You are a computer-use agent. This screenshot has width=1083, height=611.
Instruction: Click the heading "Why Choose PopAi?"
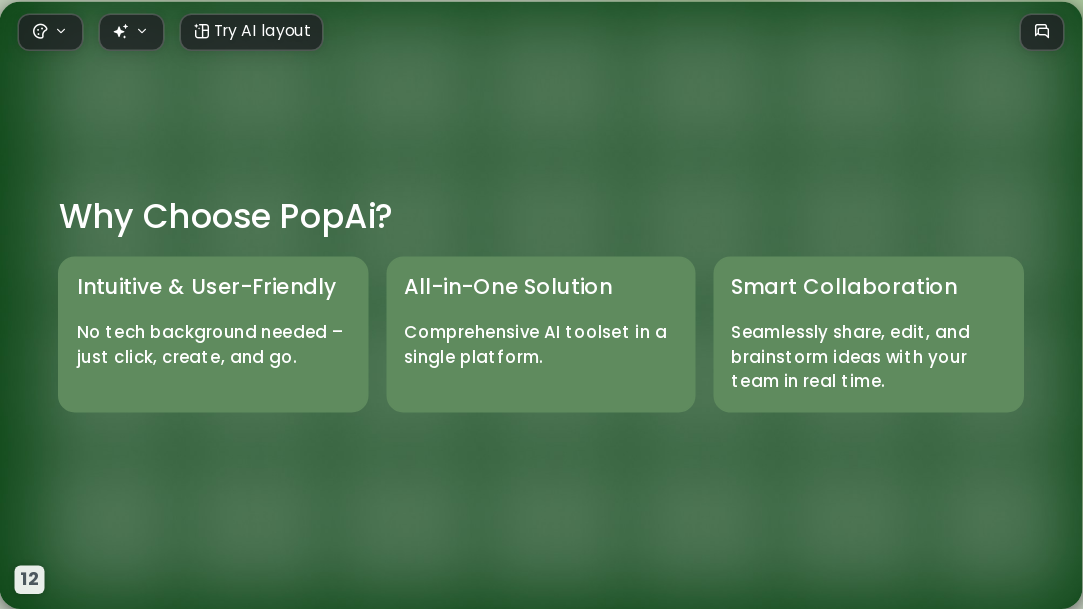(x=226, y=216)
